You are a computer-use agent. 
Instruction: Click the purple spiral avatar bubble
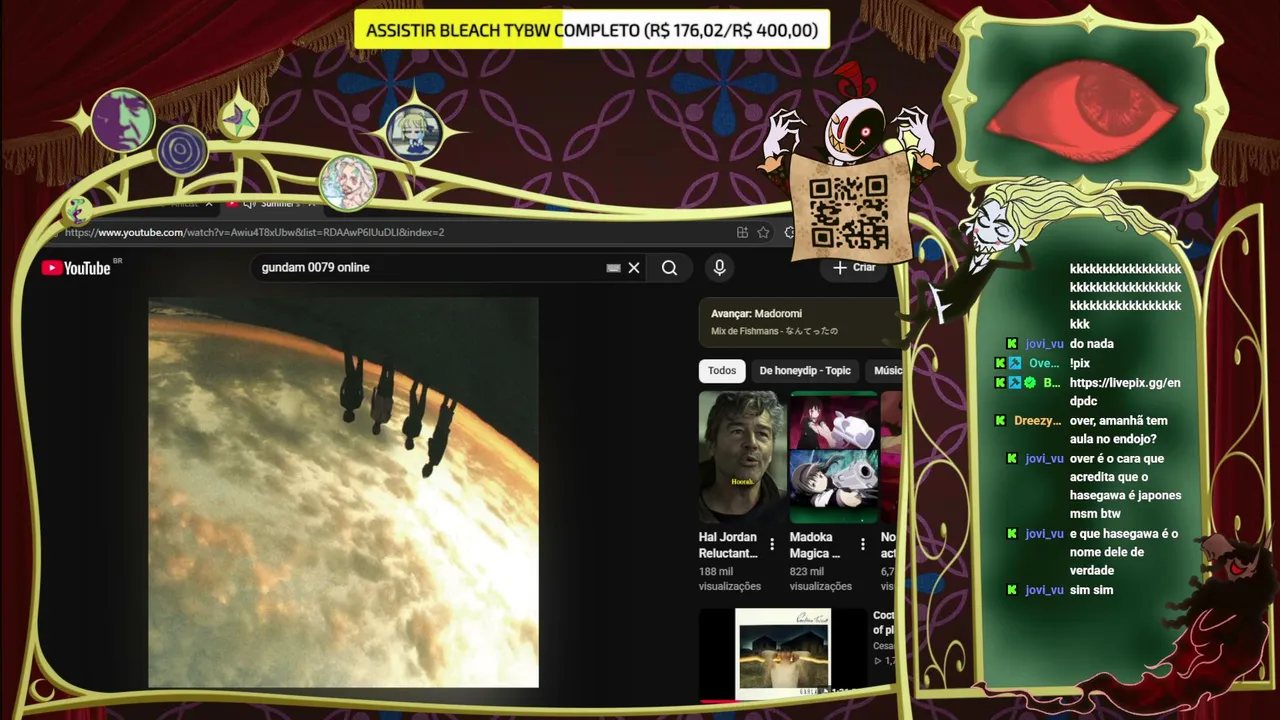[182, 152]
